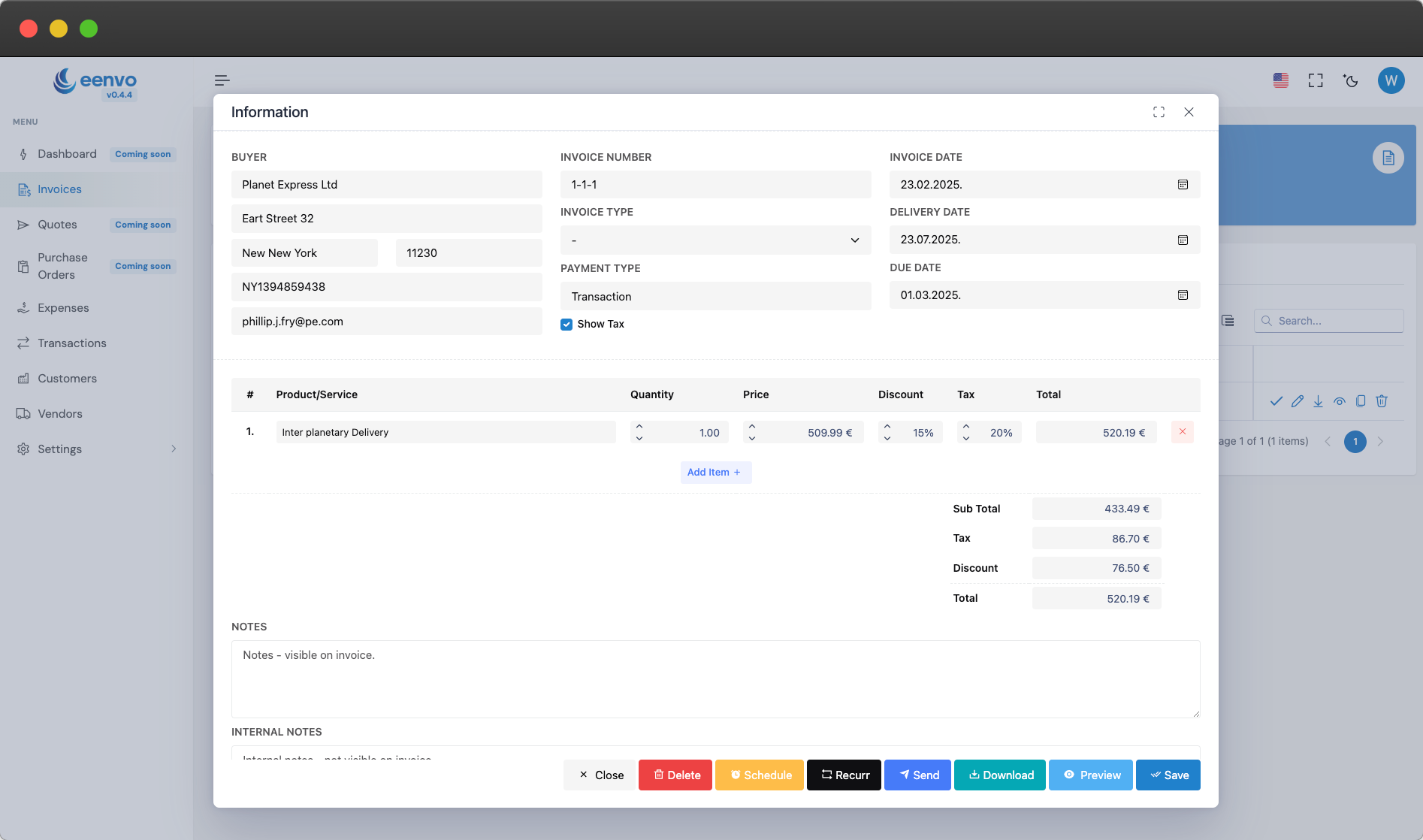Open Customers in the sidebar

[67, 379]
